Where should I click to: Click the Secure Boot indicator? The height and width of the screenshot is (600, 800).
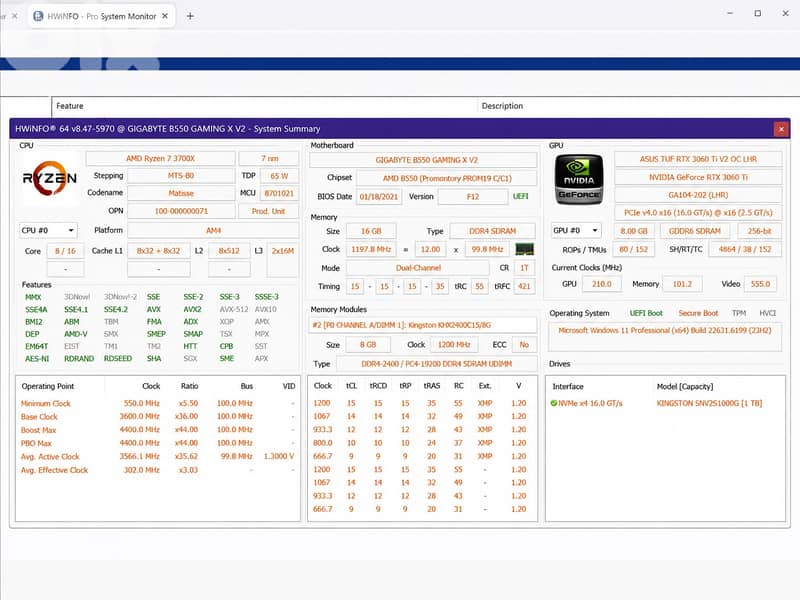698,313
